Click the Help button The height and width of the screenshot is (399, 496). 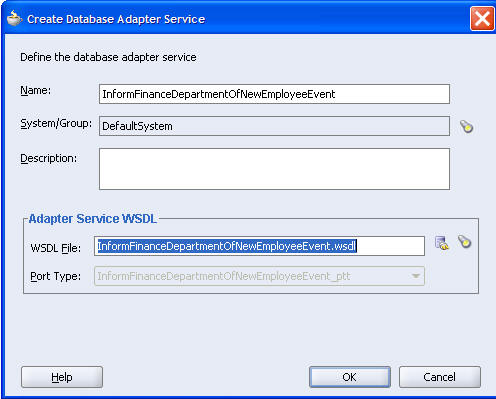(x=62, y=377)
